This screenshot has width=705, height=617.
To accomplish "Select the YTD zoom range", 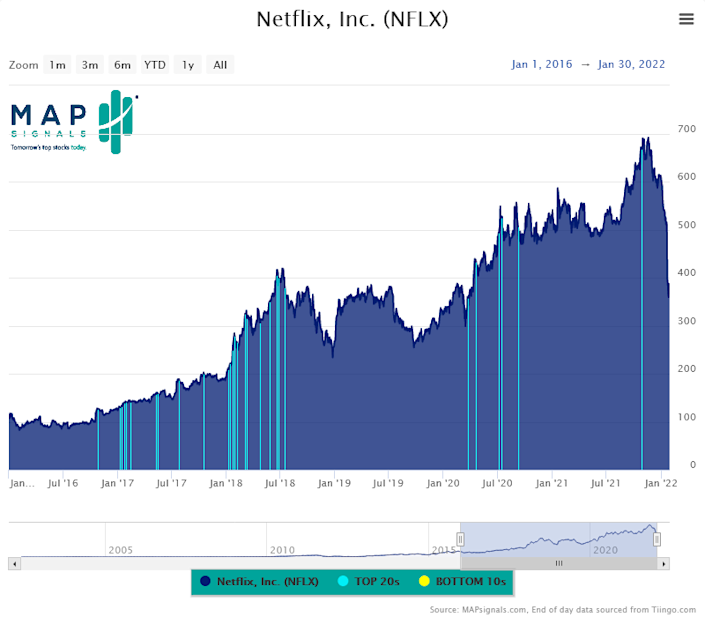I will tap(155, 65).
